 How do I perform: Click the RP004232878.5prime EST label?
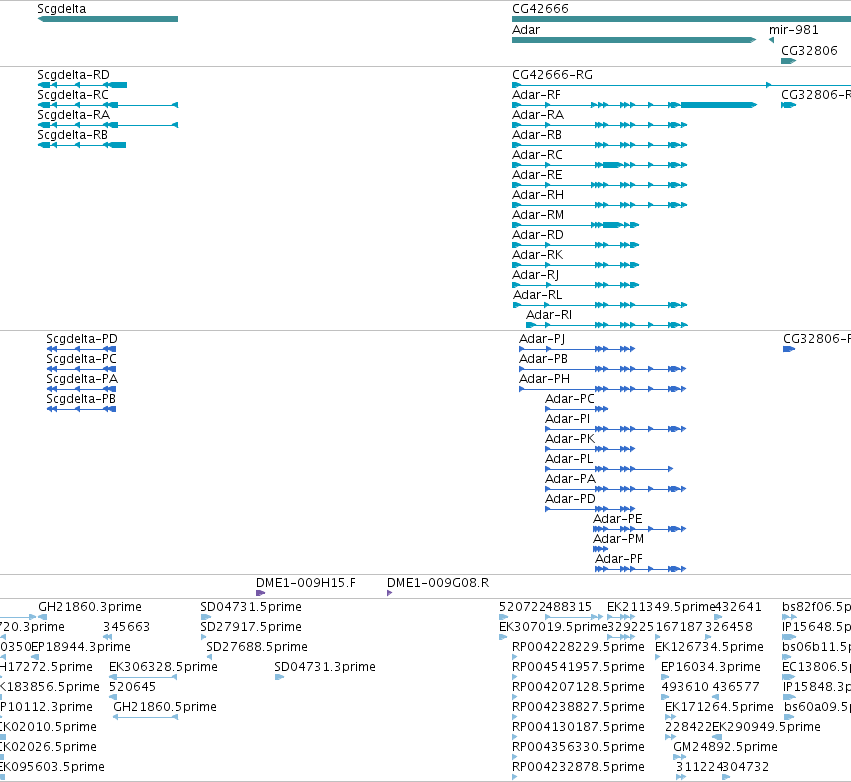(x=578, y=768)
